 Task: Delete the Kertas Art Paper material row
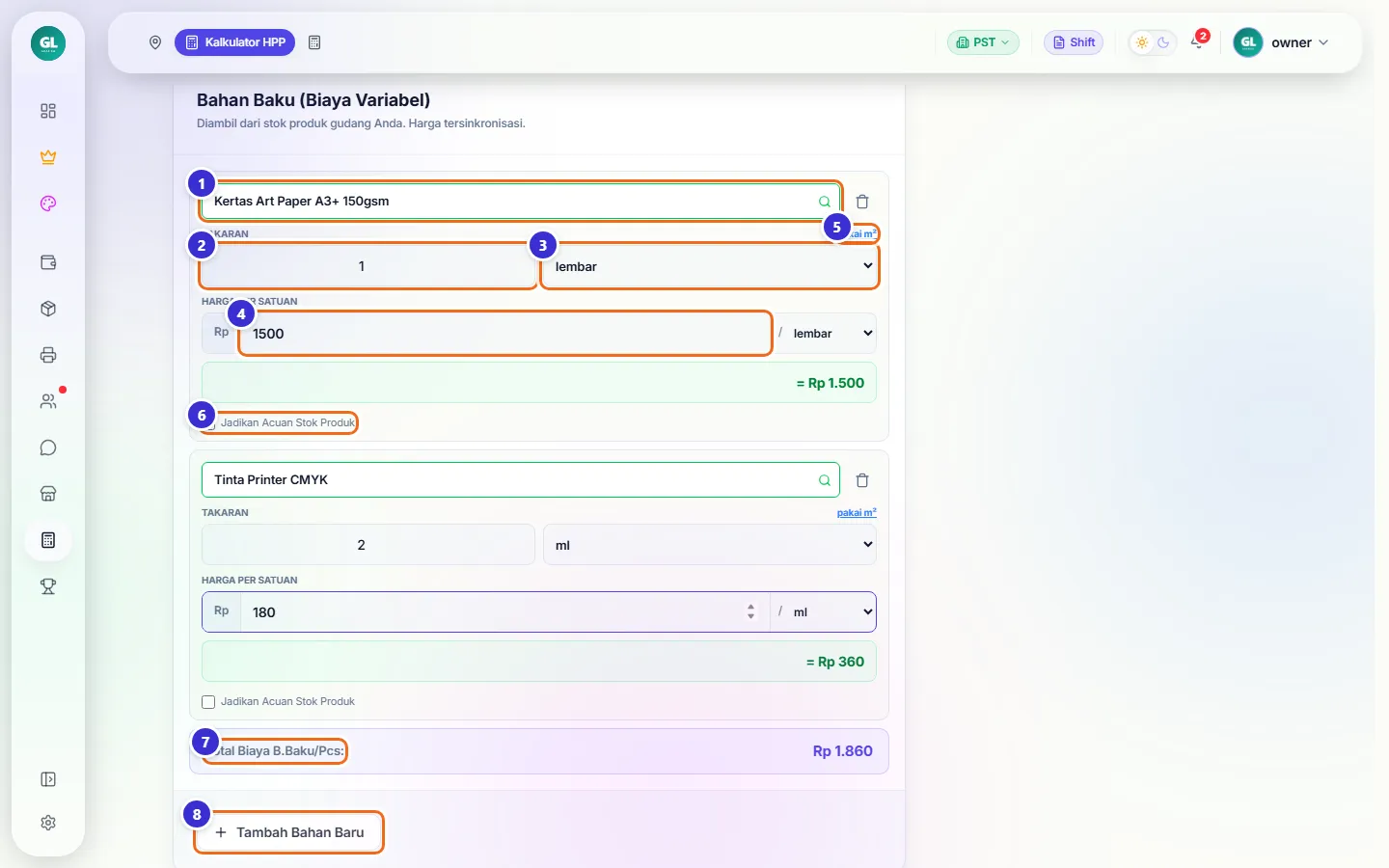coord(862,202)
